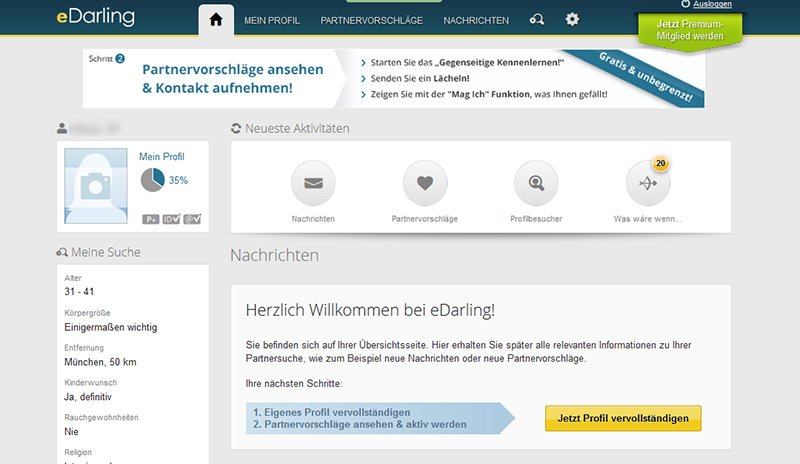Click the Alter value 31 - 41
Screen dimensions: 800x464
[x=79, y=291]
